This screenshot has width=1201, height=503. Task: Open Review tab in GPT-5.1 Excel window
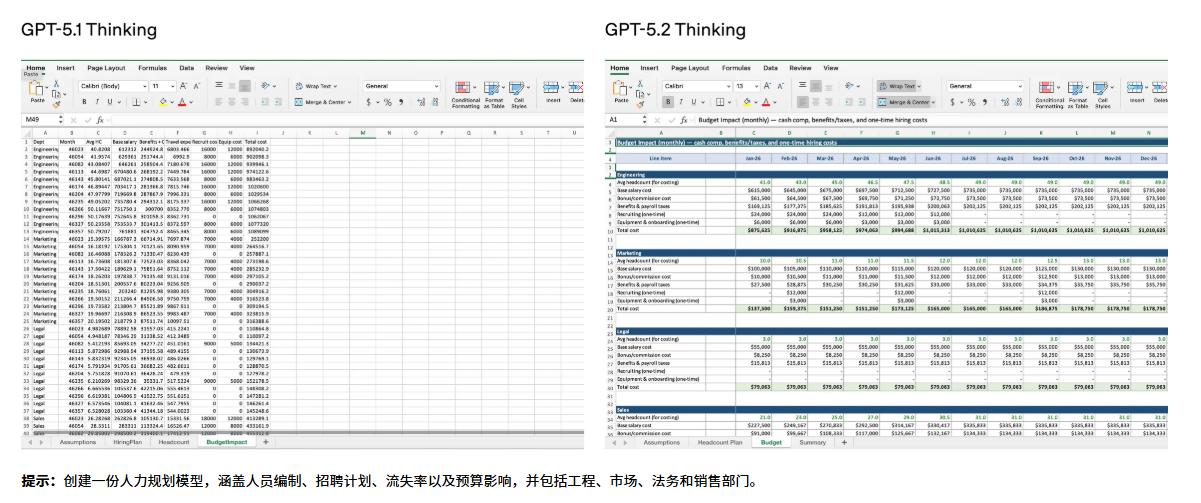pyautogui.click(x=216, y=68)
